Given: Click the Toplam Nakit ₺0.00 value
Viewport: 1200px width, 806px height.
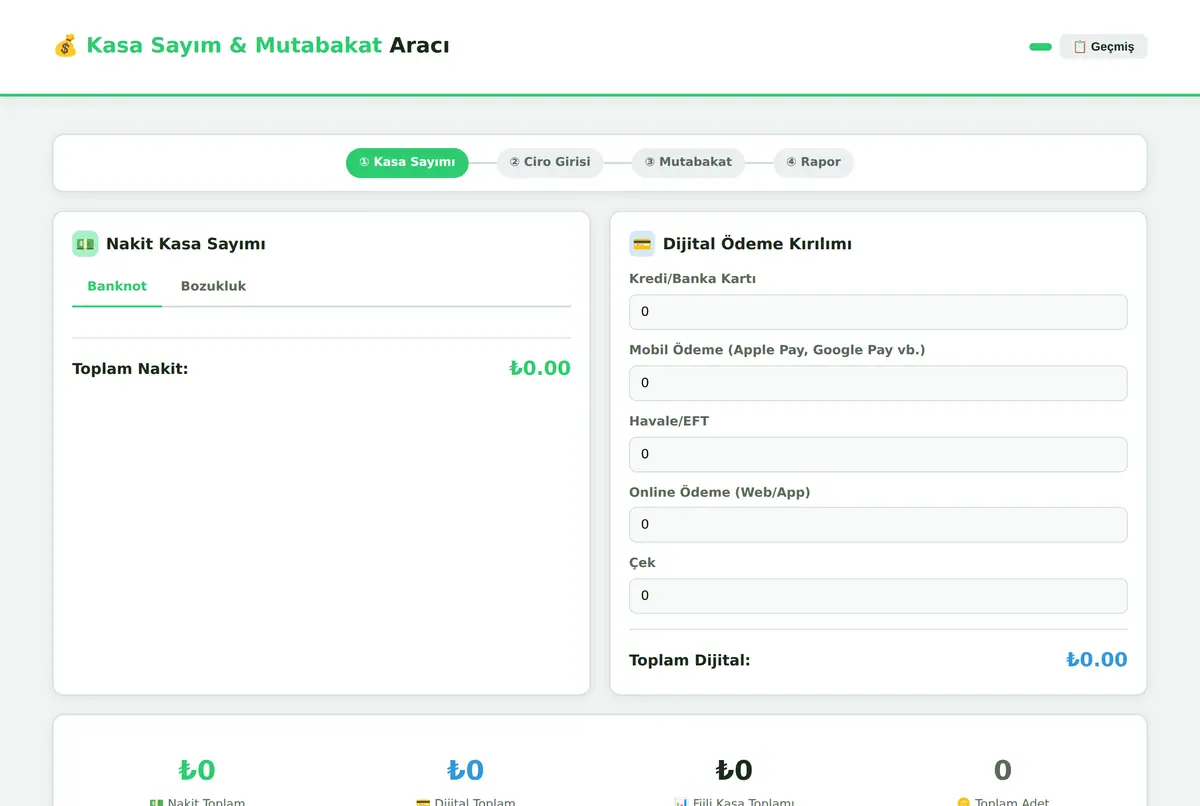Looking at the screenshot, I should pos(540,368).
